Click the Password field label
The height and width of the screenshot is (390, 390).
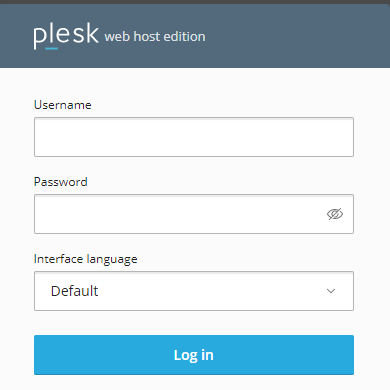click(61, 182)
